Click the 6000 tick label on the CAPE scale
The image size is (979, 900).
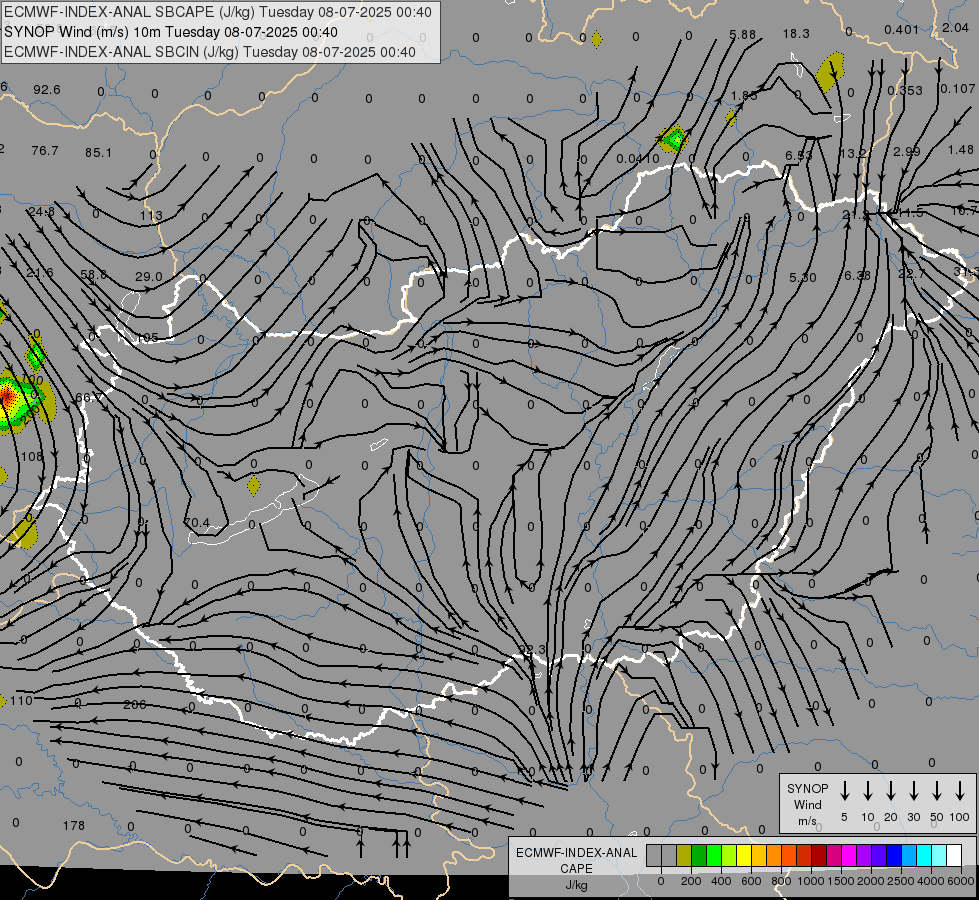[962, 881]
